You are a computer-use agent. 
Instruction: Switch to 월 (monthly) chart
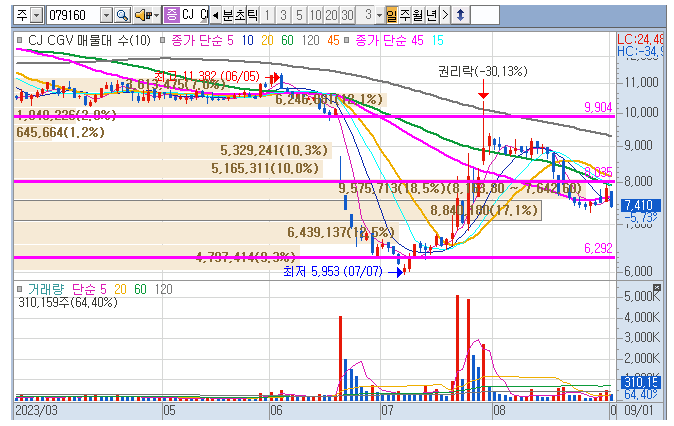click(418, 15)
